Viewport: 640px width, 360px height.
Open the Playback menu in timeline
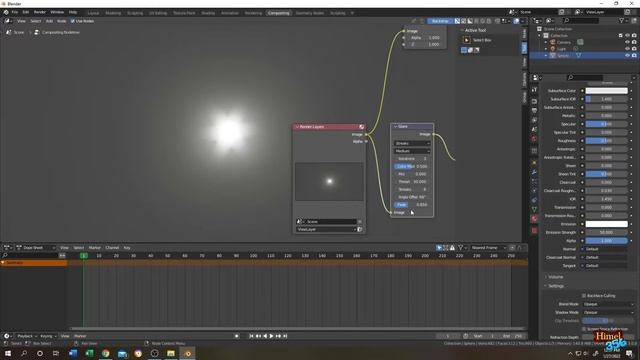[x=26, y=336]
